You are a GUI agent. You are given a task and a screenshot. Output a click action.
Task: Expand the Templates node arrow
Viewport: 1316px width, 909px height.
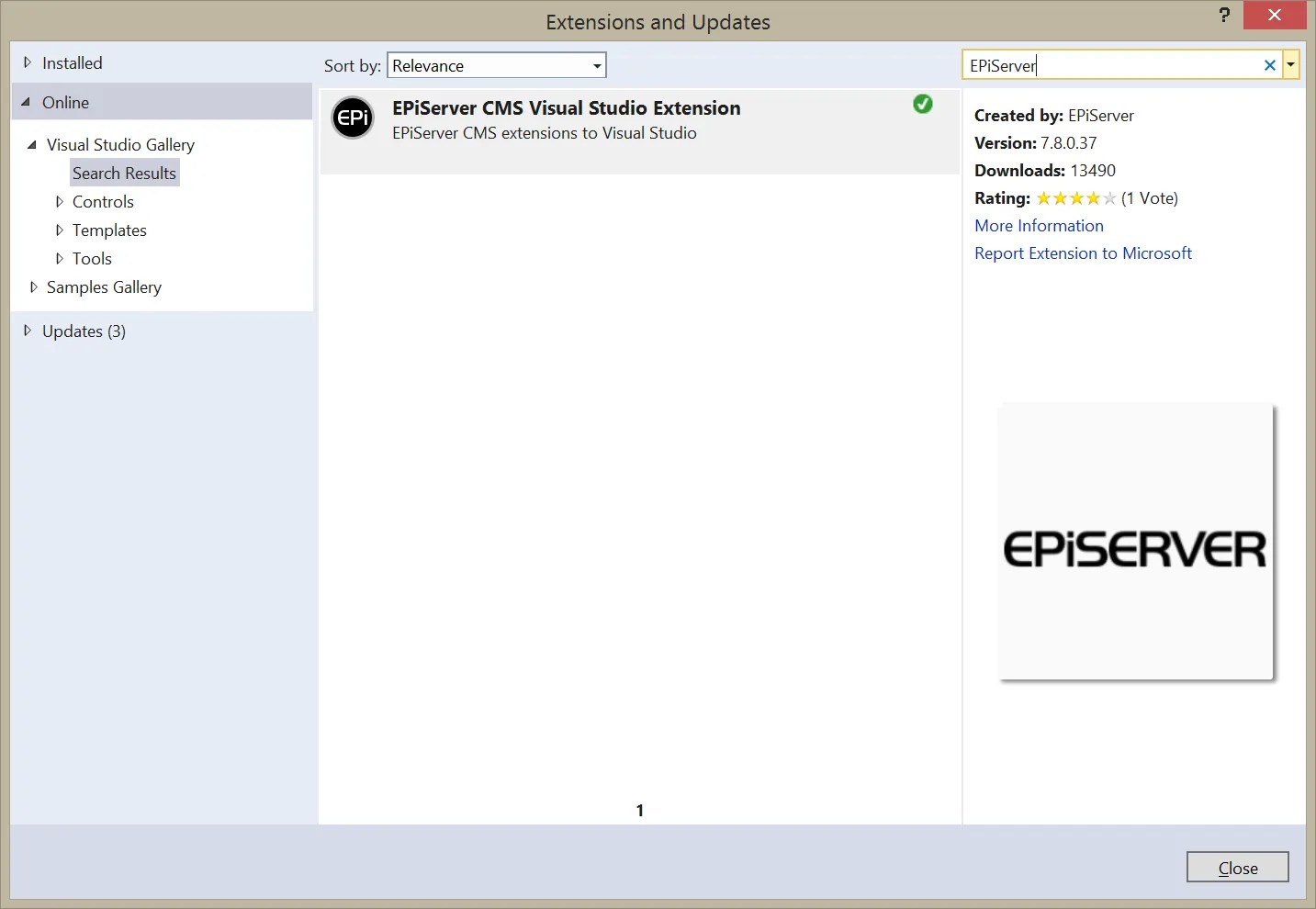[60, 230]
